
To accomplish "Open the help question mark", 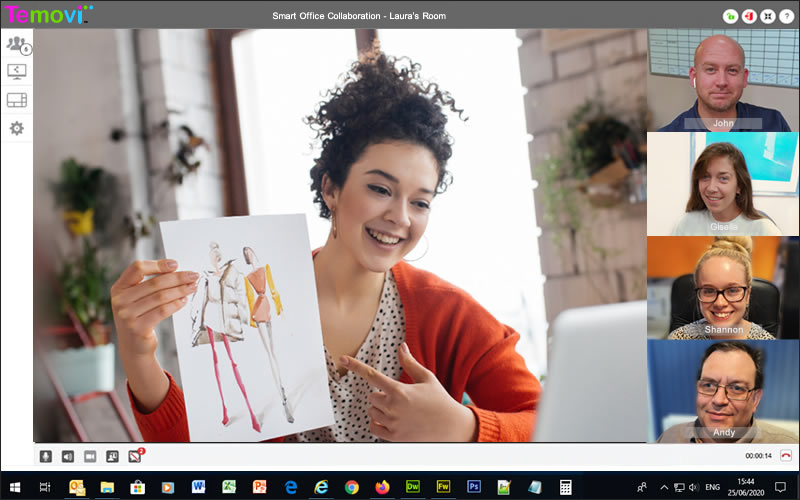I will pyautogui.click(x=786, y=16).
